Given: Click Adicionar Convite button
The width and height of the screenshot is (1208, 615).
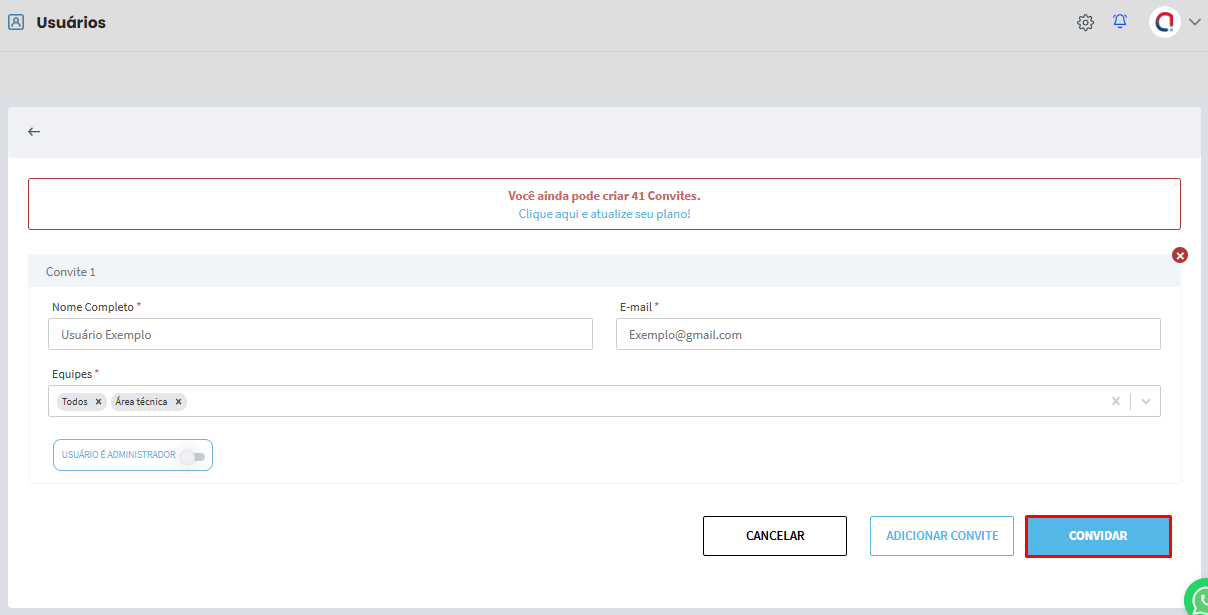Looking at the screenshot, I should [x=941, y=536].
